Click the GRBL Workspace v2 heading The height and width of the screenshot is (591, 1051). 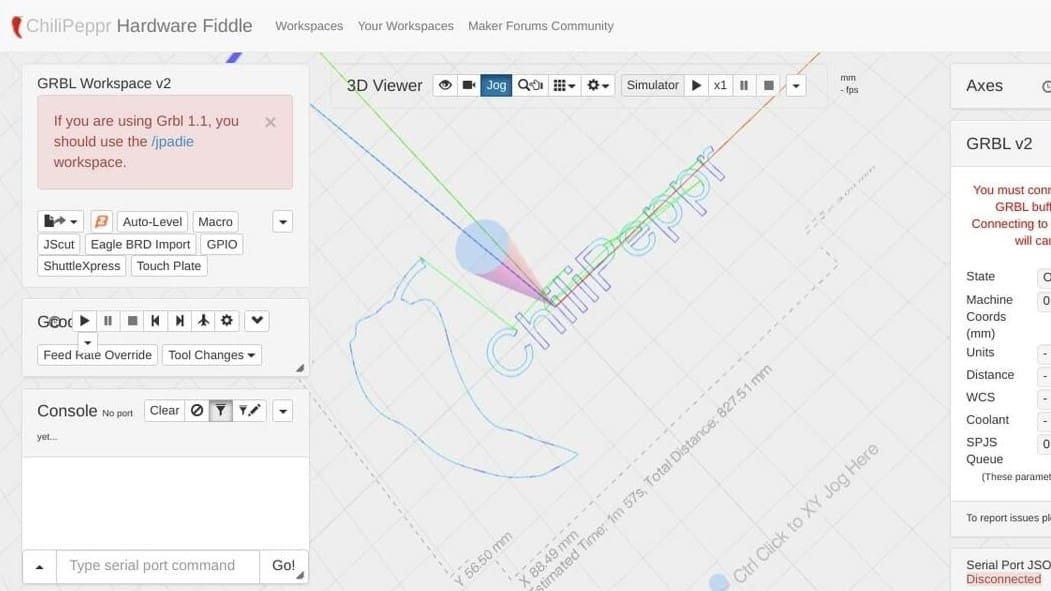104,83
